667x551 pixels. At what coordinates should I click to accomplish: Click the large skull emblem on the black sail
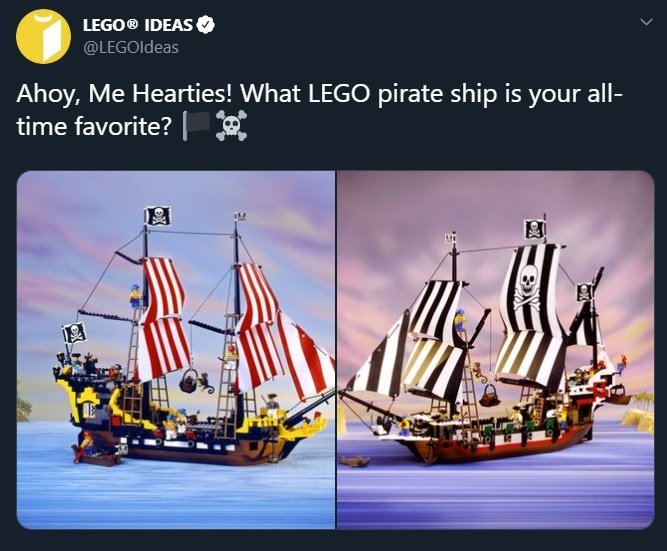[x=527, y=287]
